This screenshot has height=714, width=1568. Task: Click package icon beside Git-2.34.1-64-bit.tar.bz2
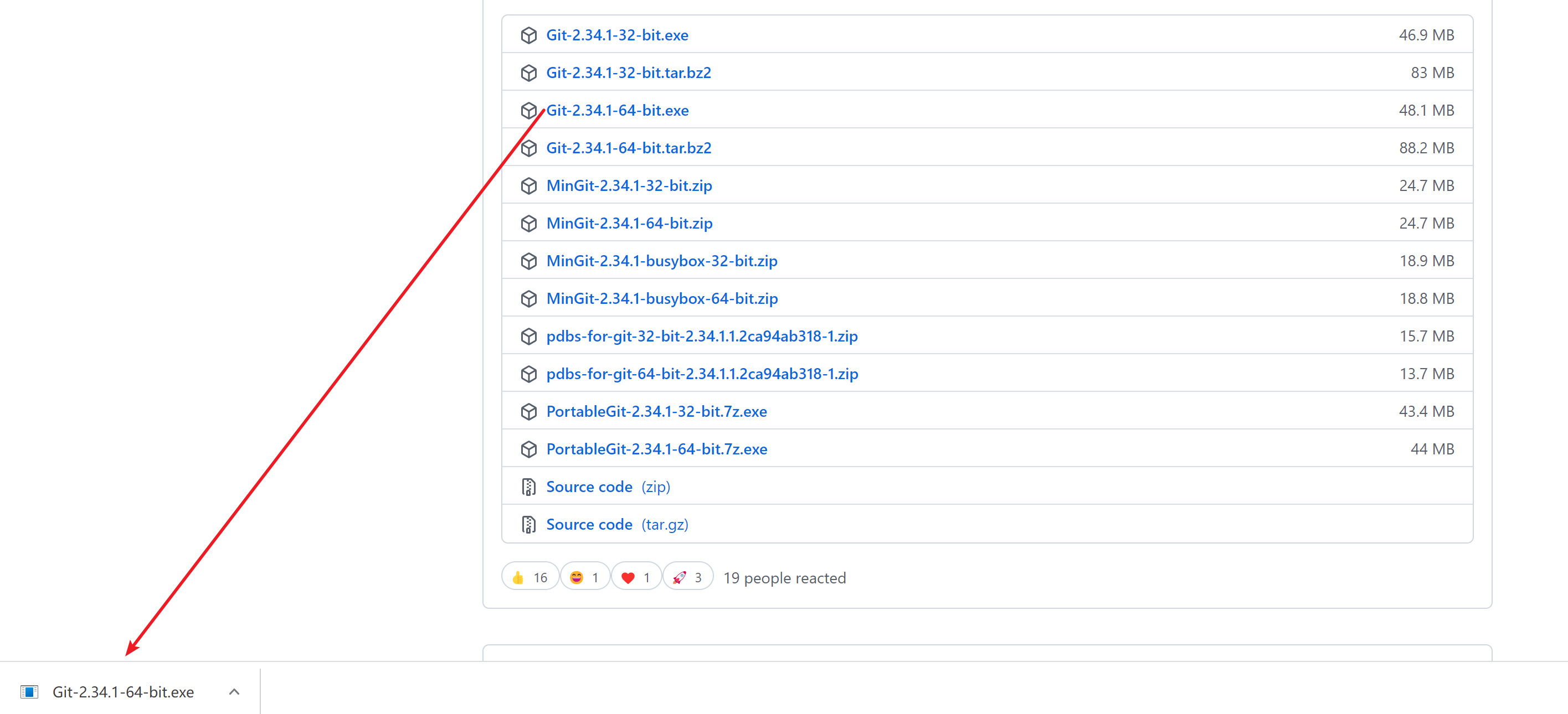[528, 148]
